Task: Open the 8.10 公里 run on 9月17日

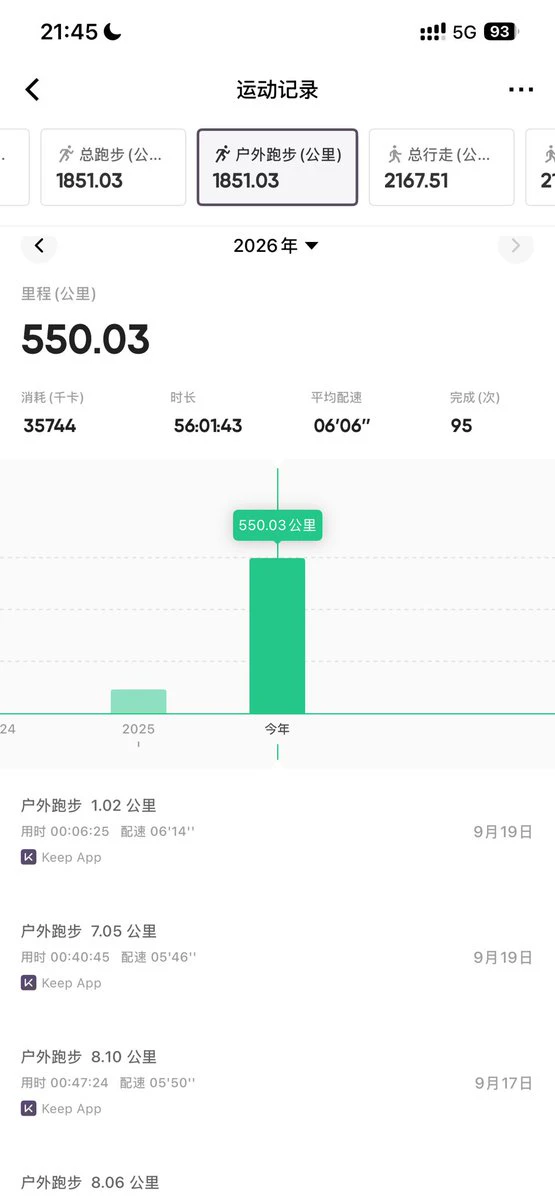Action: pyautogui.click(x=277, y=1082)
